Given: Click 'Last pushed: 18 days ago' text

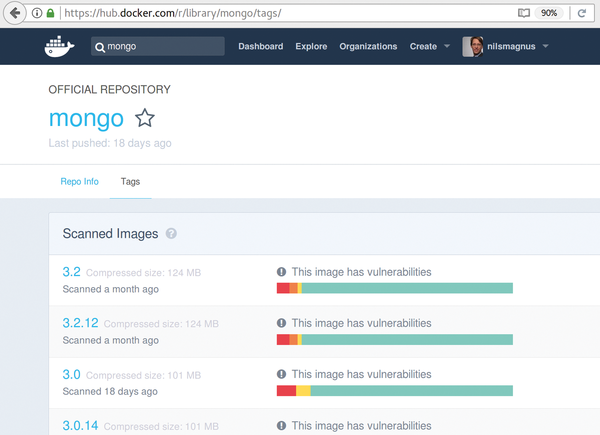Looking at the screenshot, I should [x=110, y=143].
